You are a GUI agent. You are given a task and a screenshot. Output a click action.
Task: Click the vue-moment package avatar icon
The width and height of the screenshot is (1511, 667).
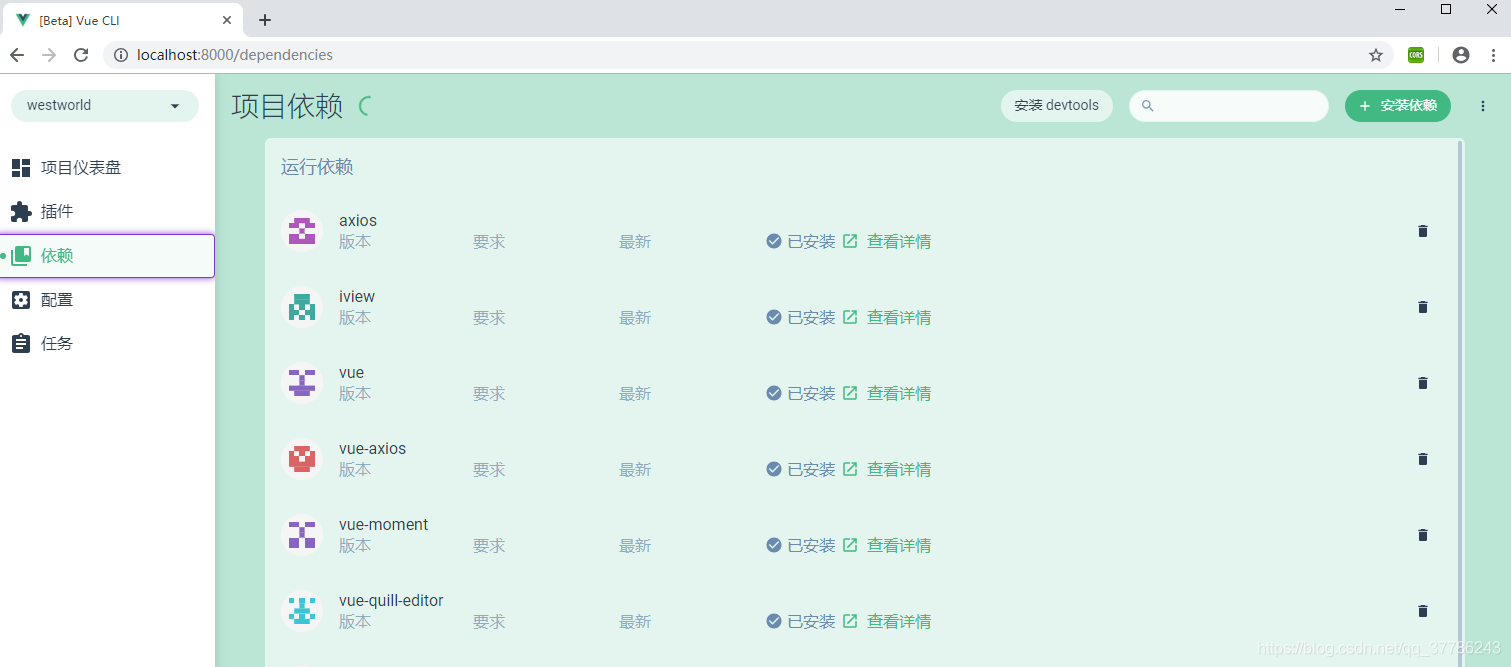tap(302, 535)
